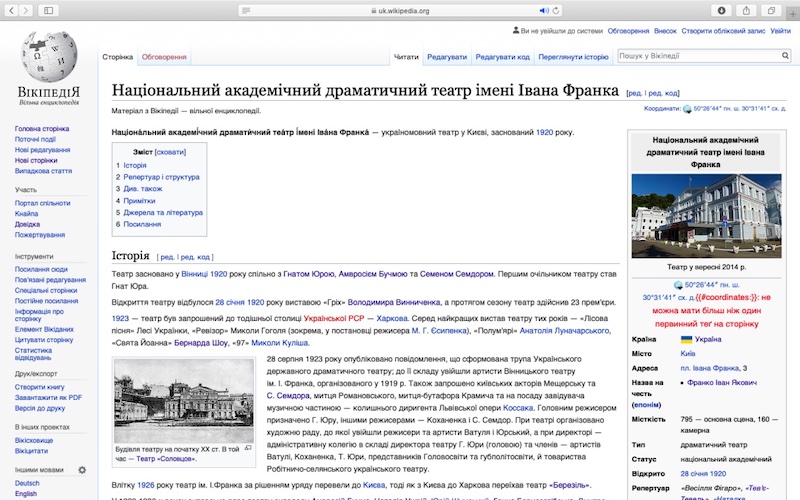
Task: Open the globe icon in the infobox coordinates
Action: click(x=678, y=285)
